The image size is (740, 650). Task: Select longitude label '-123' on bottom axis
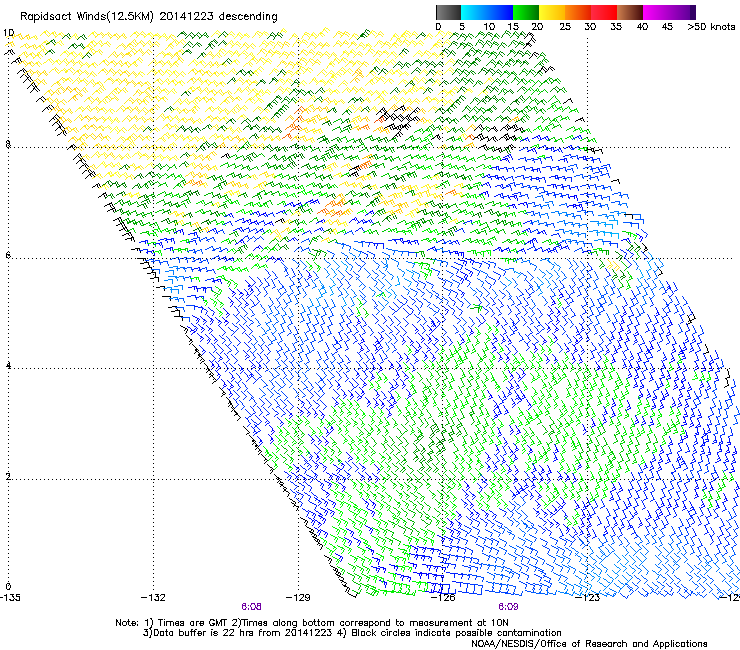coord(588,598)
